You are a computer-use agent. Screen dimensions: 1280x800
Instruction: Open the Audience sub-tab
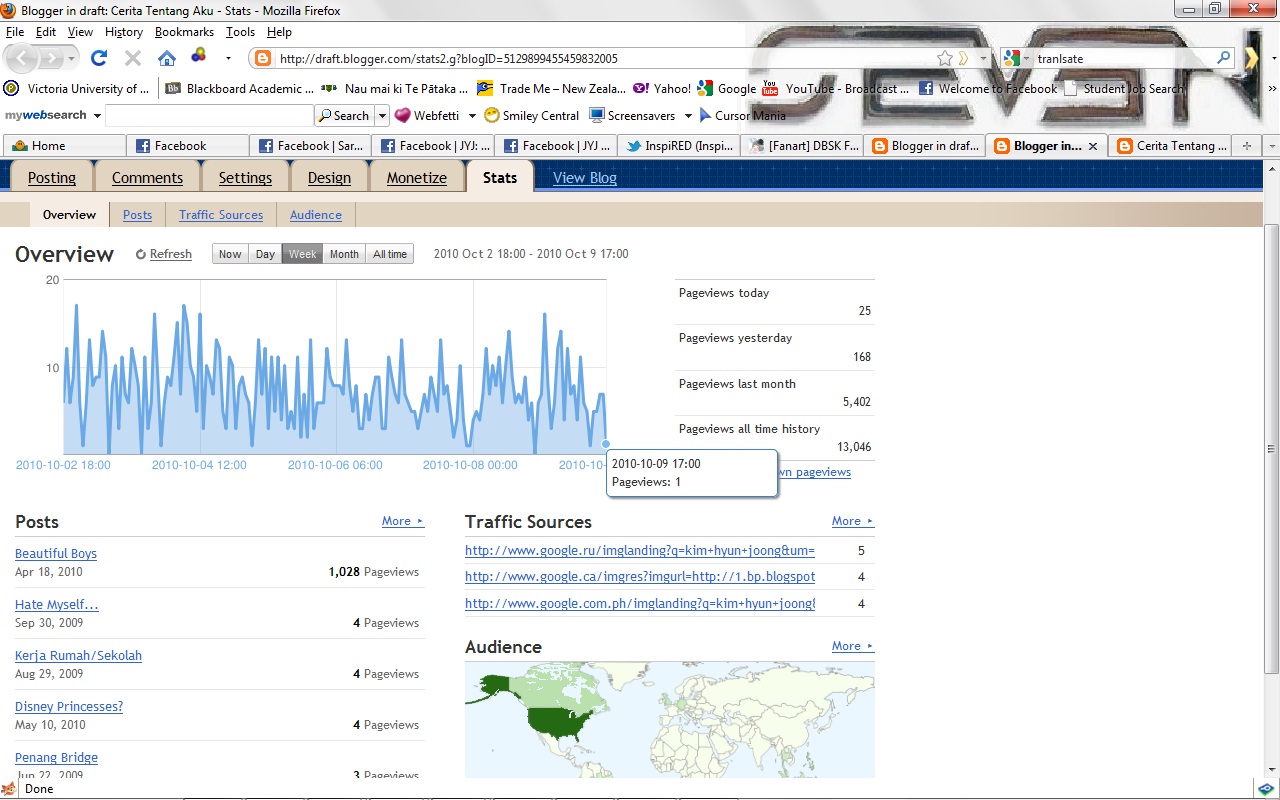pyautogui.click(x=316, y=215)
